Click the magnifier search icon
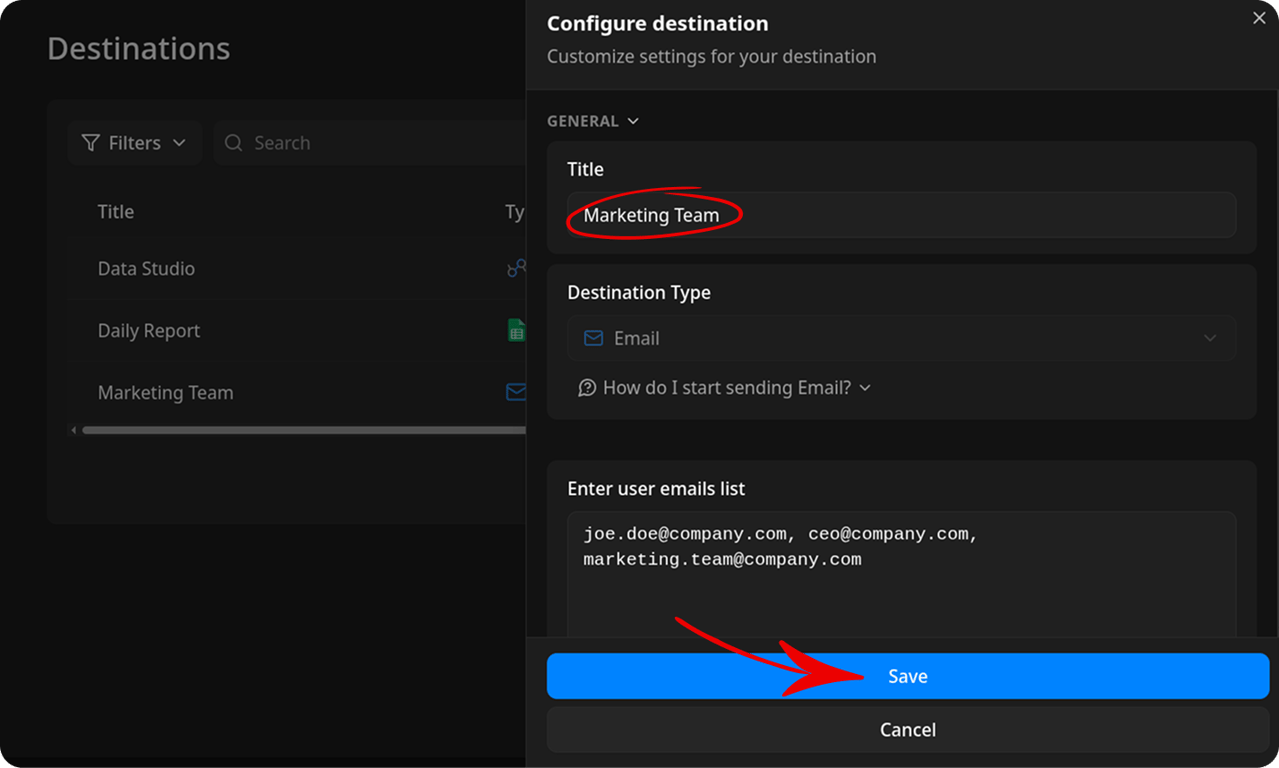Image resolution: width=1279 pixels, height=768 pixels. click(234, 143)
